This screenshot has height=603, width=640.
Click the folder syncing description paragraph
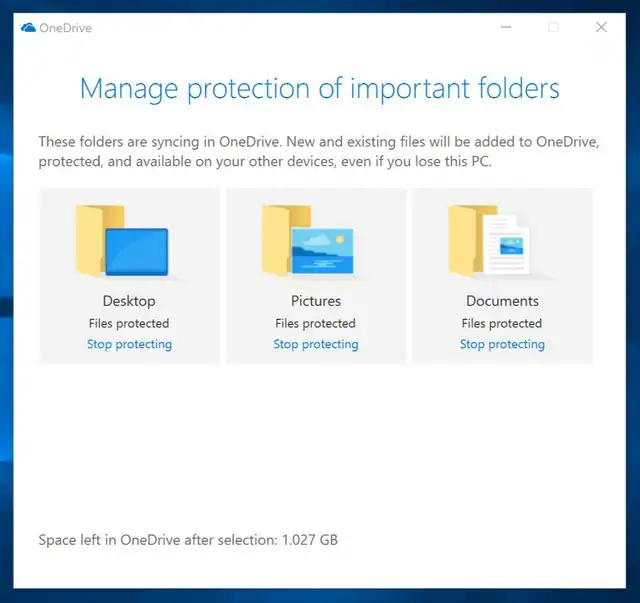[x=319, y=152]
